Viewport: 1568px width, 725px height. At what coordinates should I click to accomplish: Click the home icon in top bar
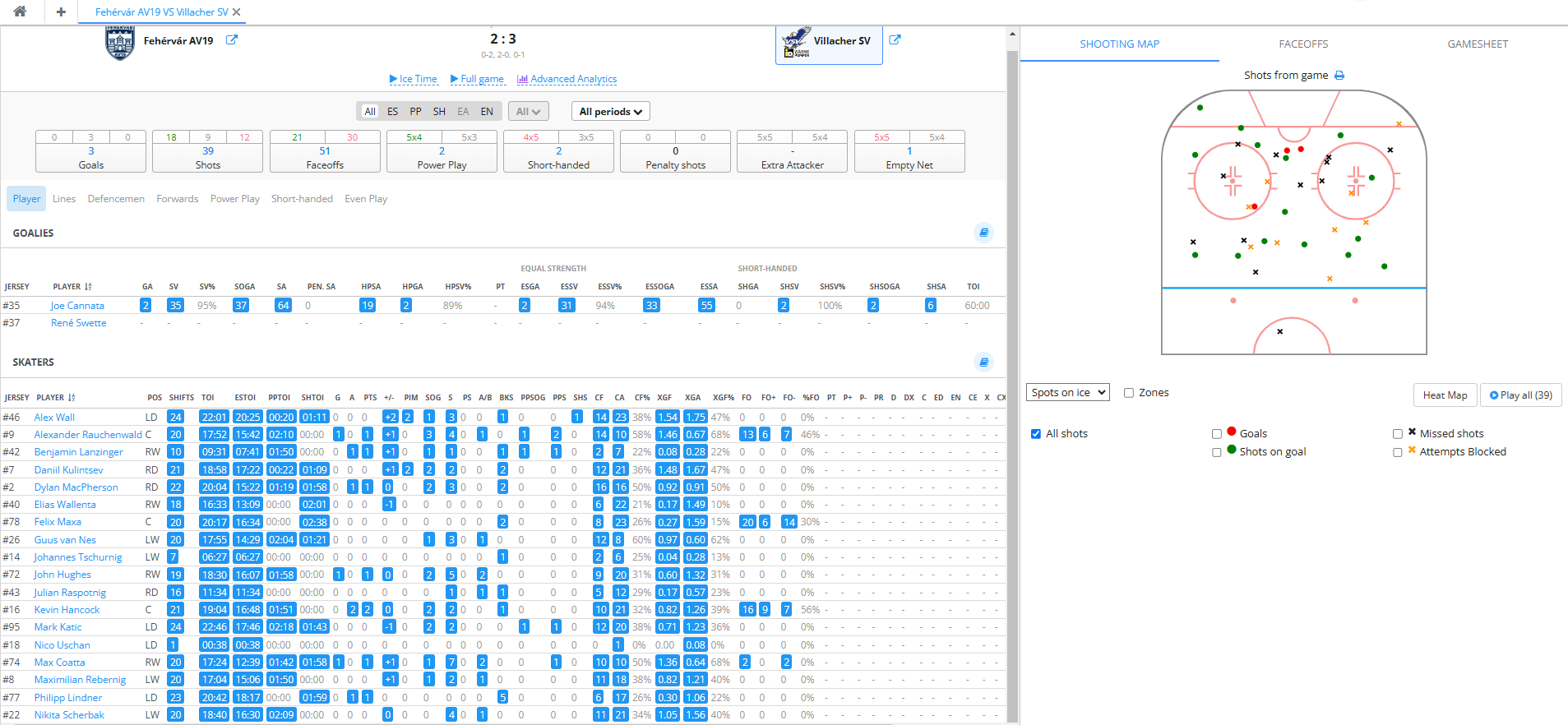click(20, 12)
